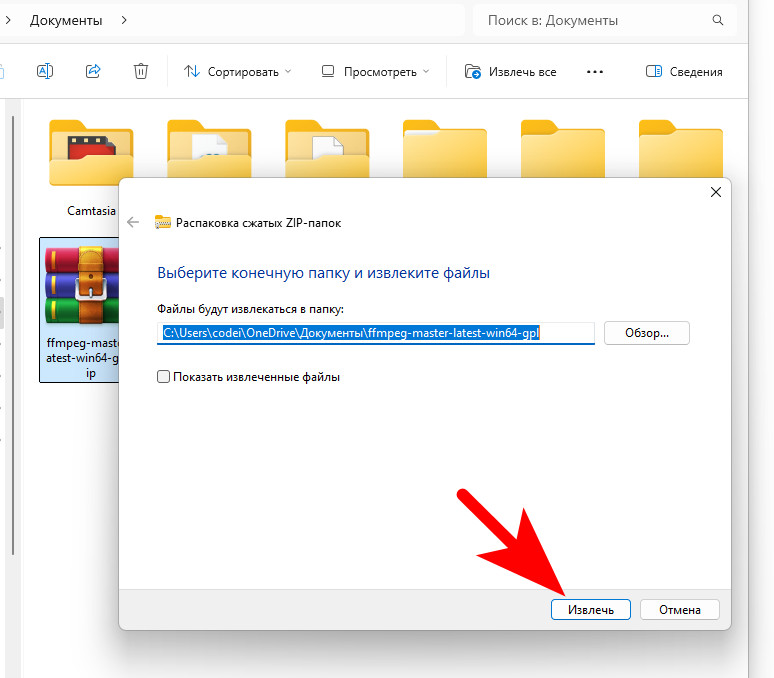Open the Просмотреть dropdown
The height and width of the screenshot is (678, 774).
pos(375,72)
